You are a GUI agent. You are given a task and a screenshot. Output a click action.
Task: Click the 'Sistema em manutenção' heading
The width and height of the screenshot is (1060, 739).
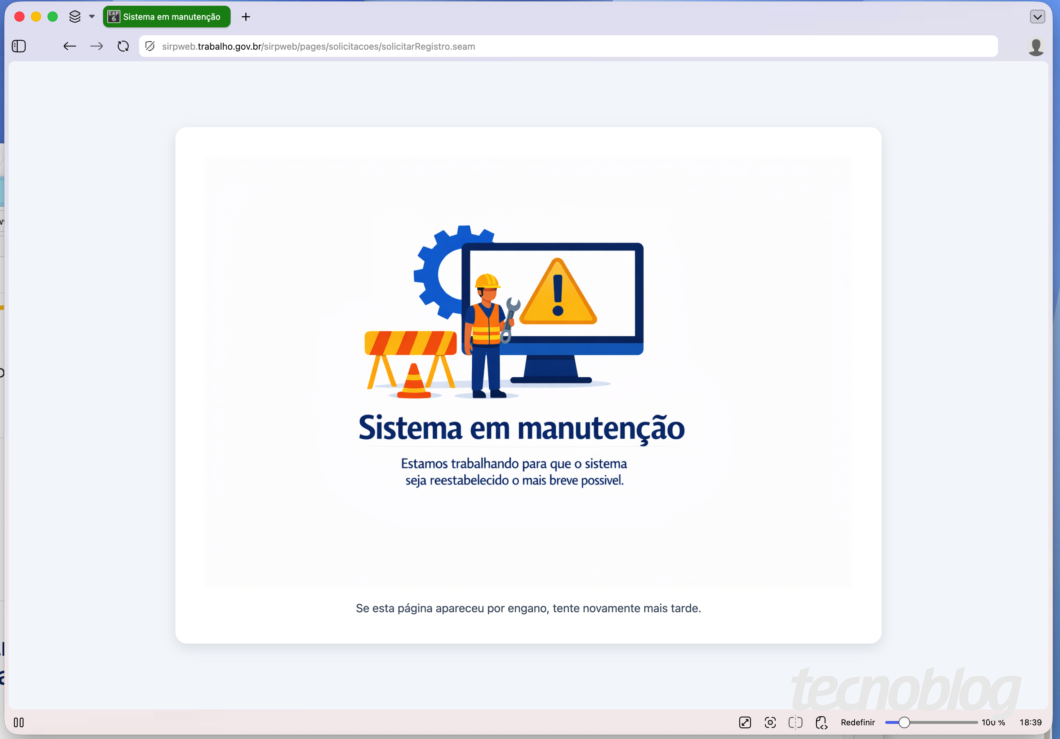(521, 428)
